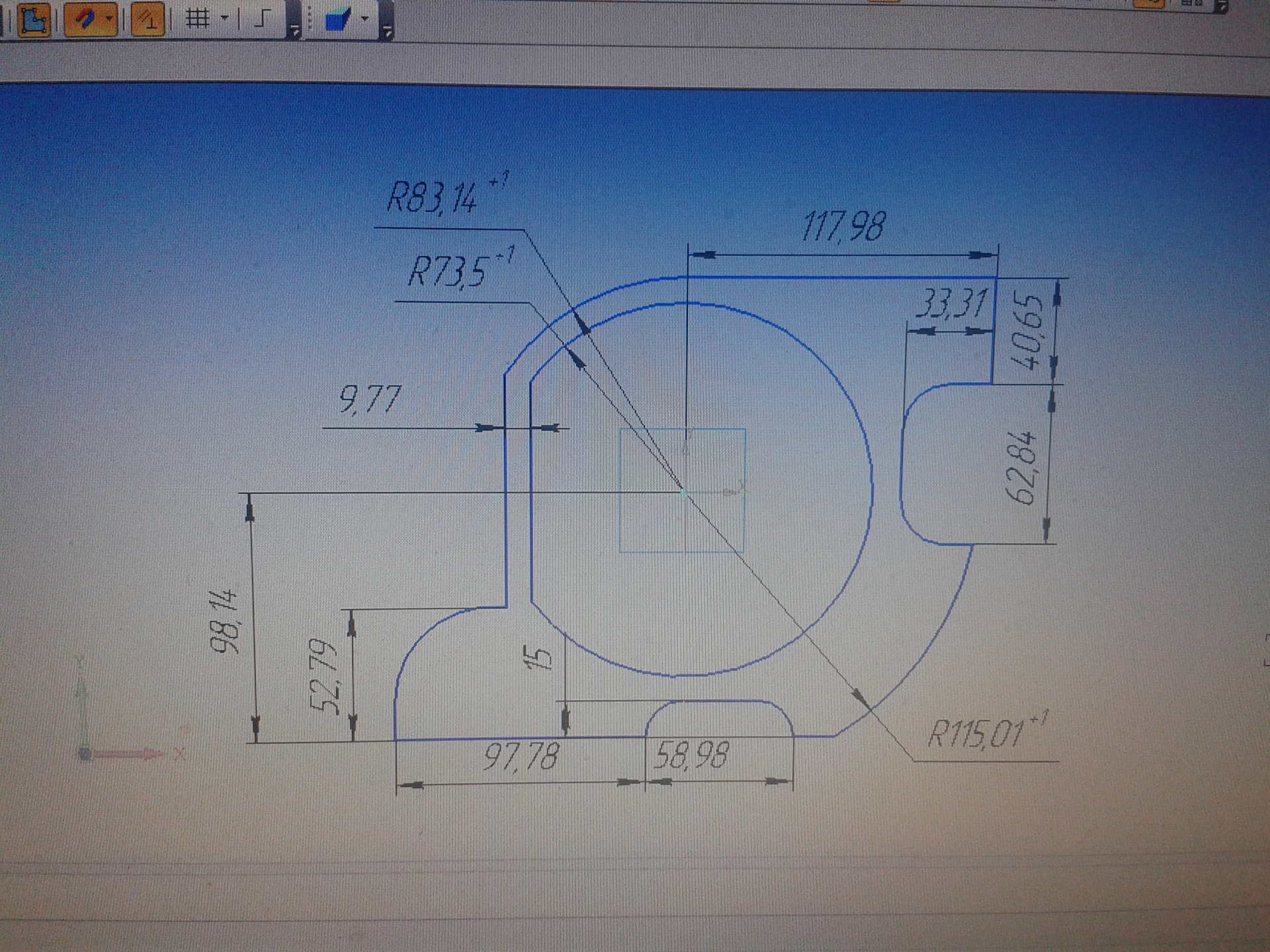Image resolution: width=1270 pixels, height=952 pixels.
Task: Select the 40,65 vertical dimension
Action: point(1028,332)
